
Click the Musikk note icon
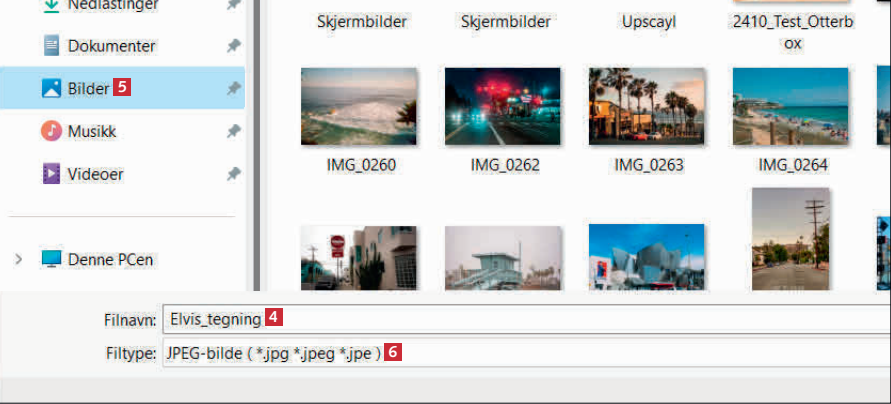pos(51,131)
